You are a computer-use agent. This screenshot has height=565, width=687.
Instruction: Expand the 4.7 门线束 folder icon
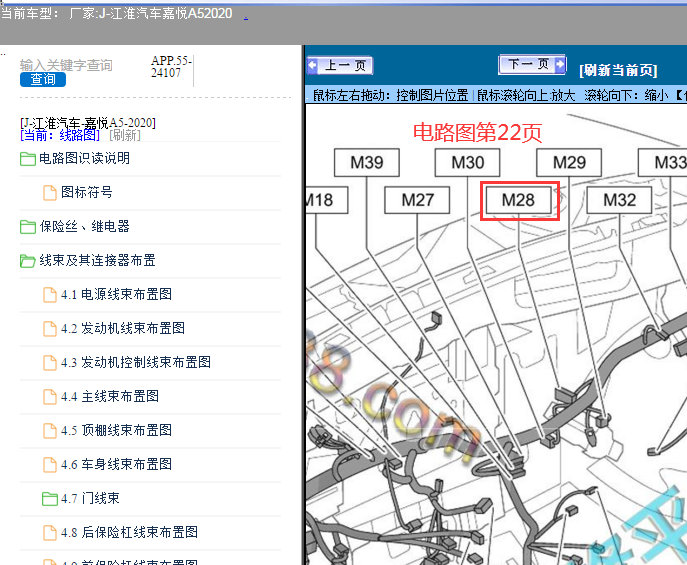[x=50, y=499]
